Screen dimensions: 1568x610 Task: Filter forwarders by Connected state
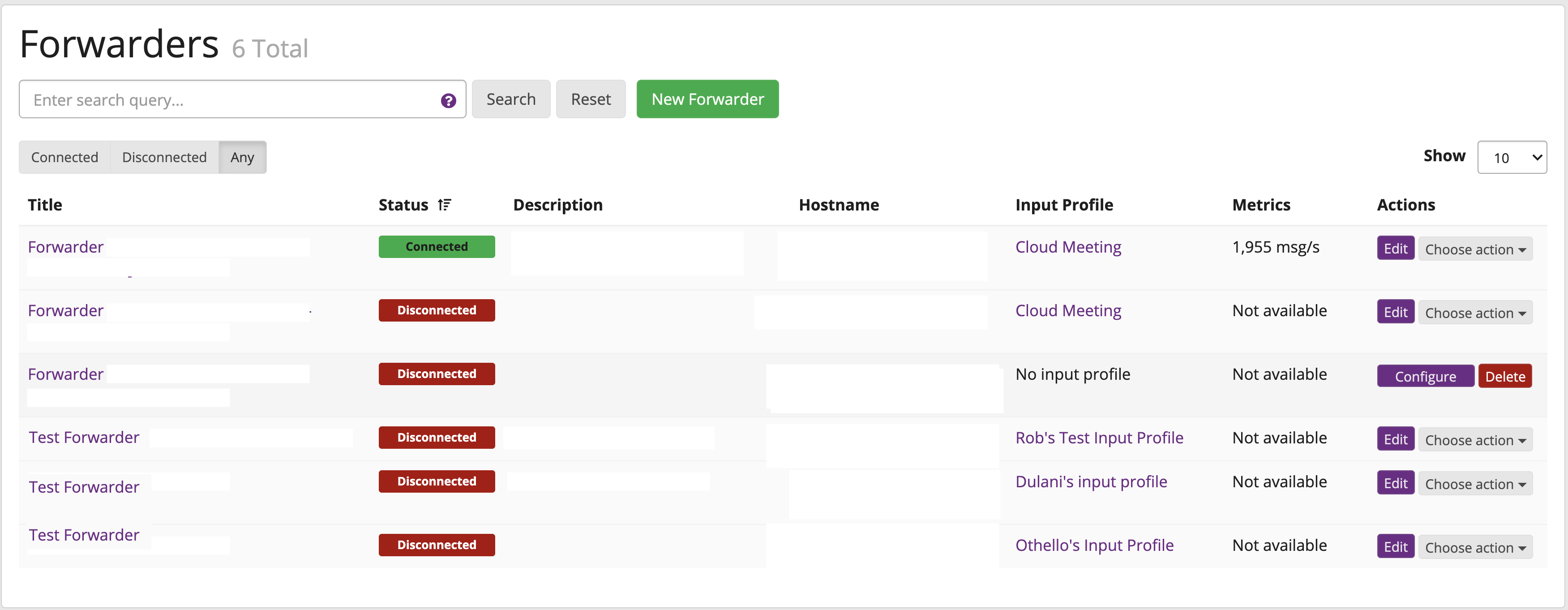click(x=64, y=157)
